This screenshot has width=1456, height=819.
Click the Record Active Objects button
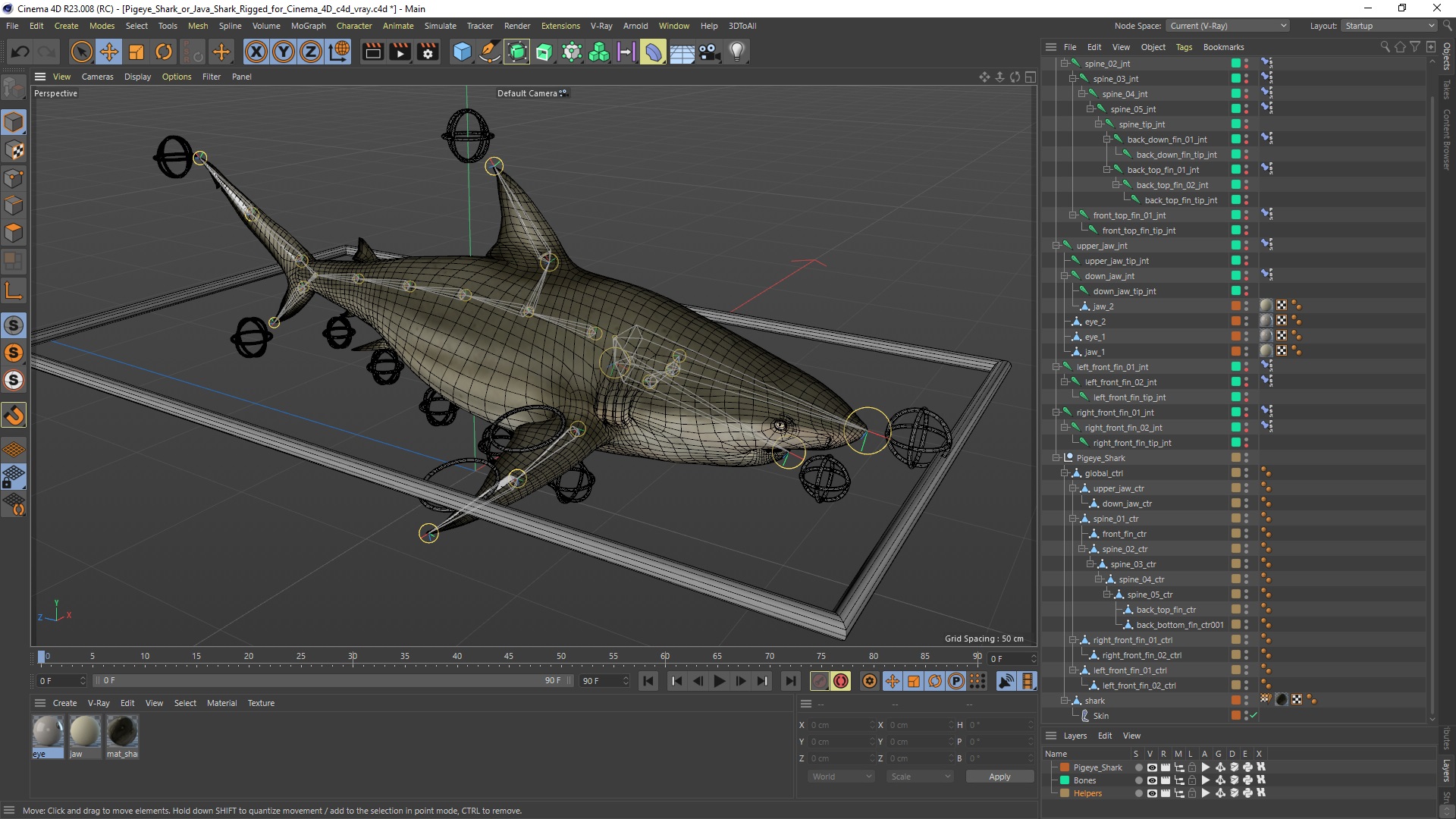[819, 681]
